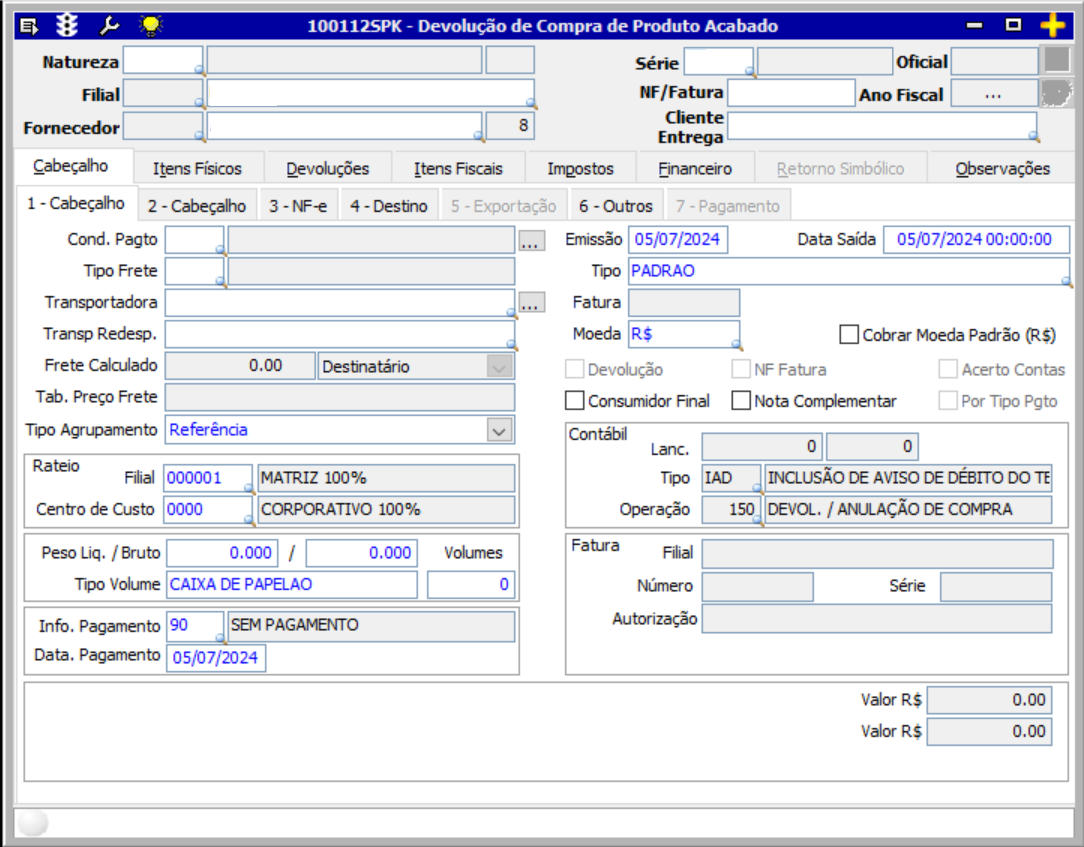Click the Ano Fiscal ellipsis button
The image size is (1084, 847).
tap(993, 95)
